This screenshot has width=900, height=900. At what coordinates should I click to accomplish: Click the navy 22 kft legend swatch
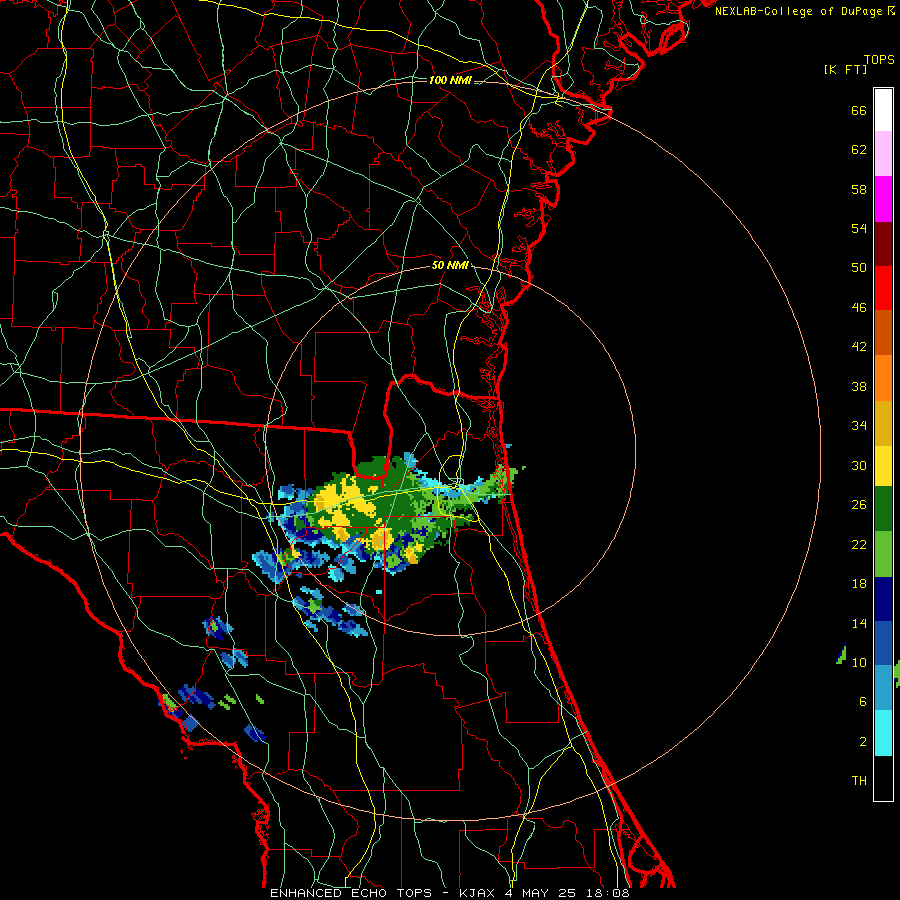click(883, 599)
